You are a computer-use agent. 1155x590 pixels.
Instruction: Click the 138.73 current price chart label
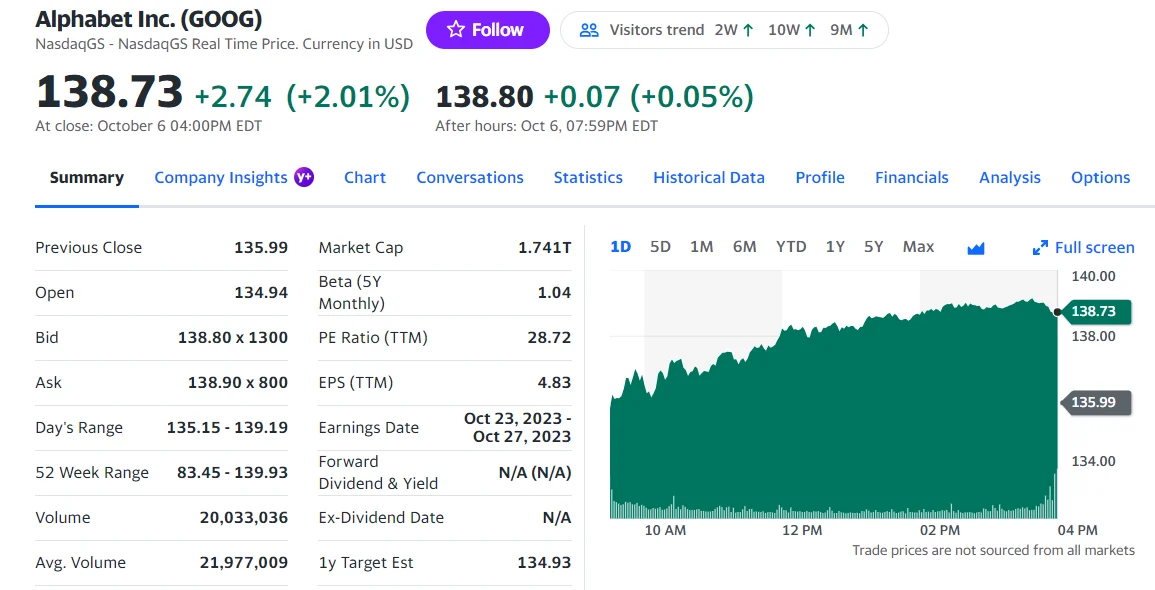(x=1095, y=312)
